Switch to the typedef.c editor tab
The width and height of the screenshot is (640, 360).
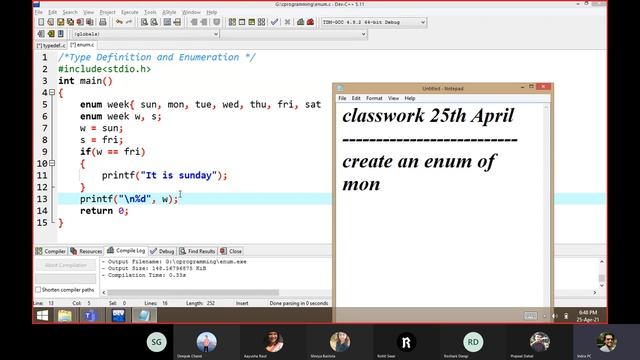(51, 45)
